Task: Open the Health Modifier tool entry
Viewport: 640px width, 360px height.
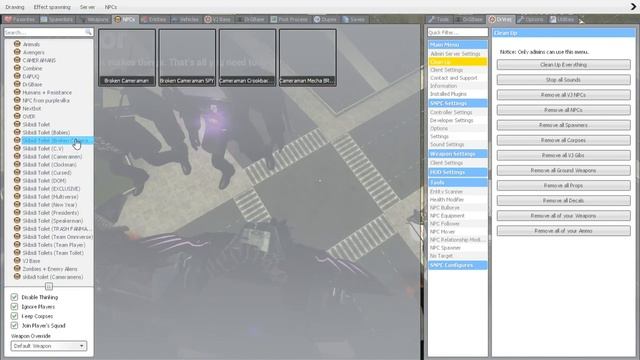Action: click(458, 200)
